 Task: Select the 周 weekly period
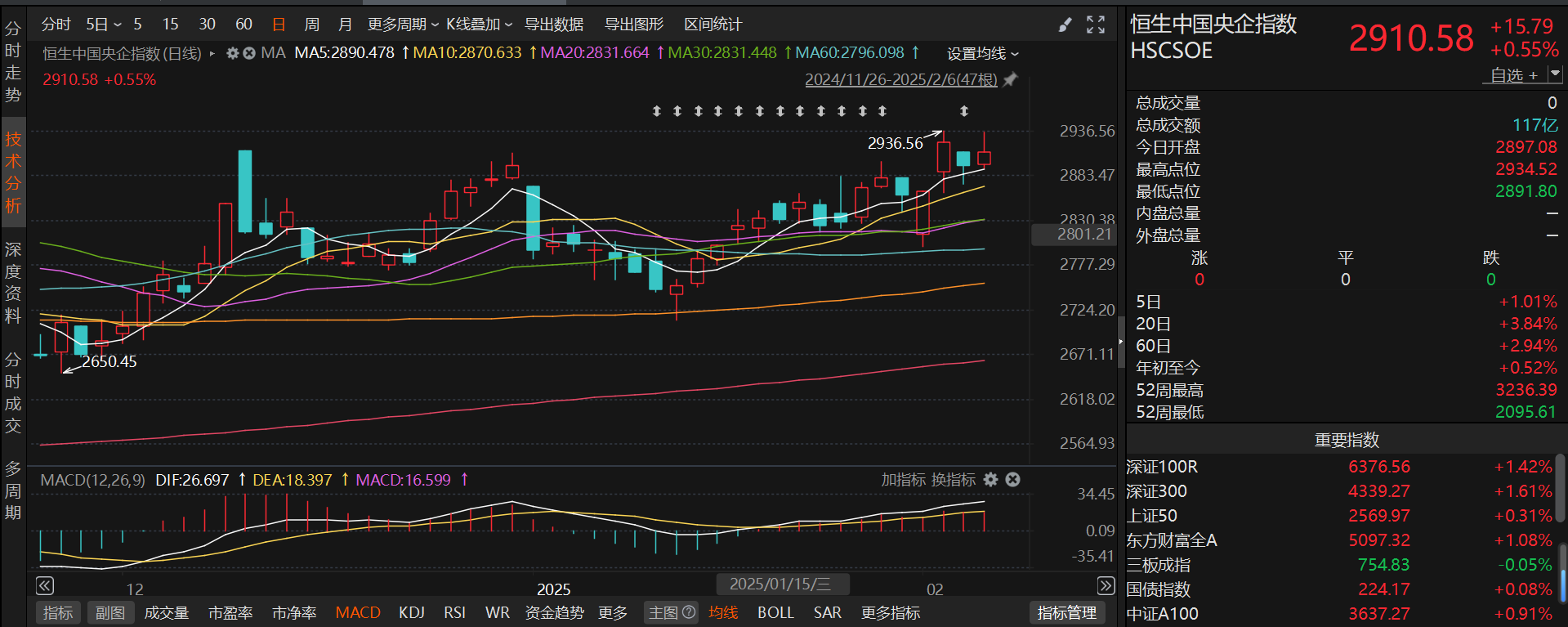(312, 25)
